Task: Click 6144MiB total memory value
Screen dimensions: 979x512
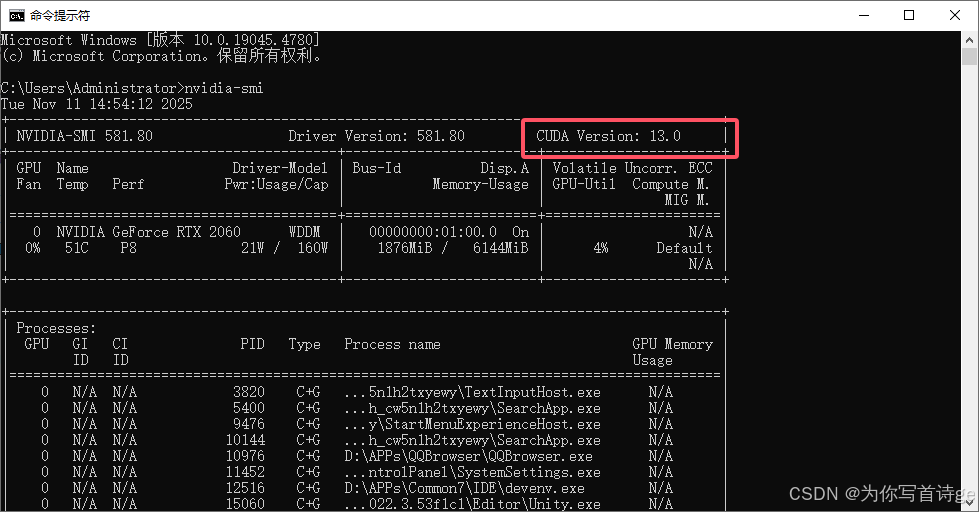Action: [x=501, y=249]
